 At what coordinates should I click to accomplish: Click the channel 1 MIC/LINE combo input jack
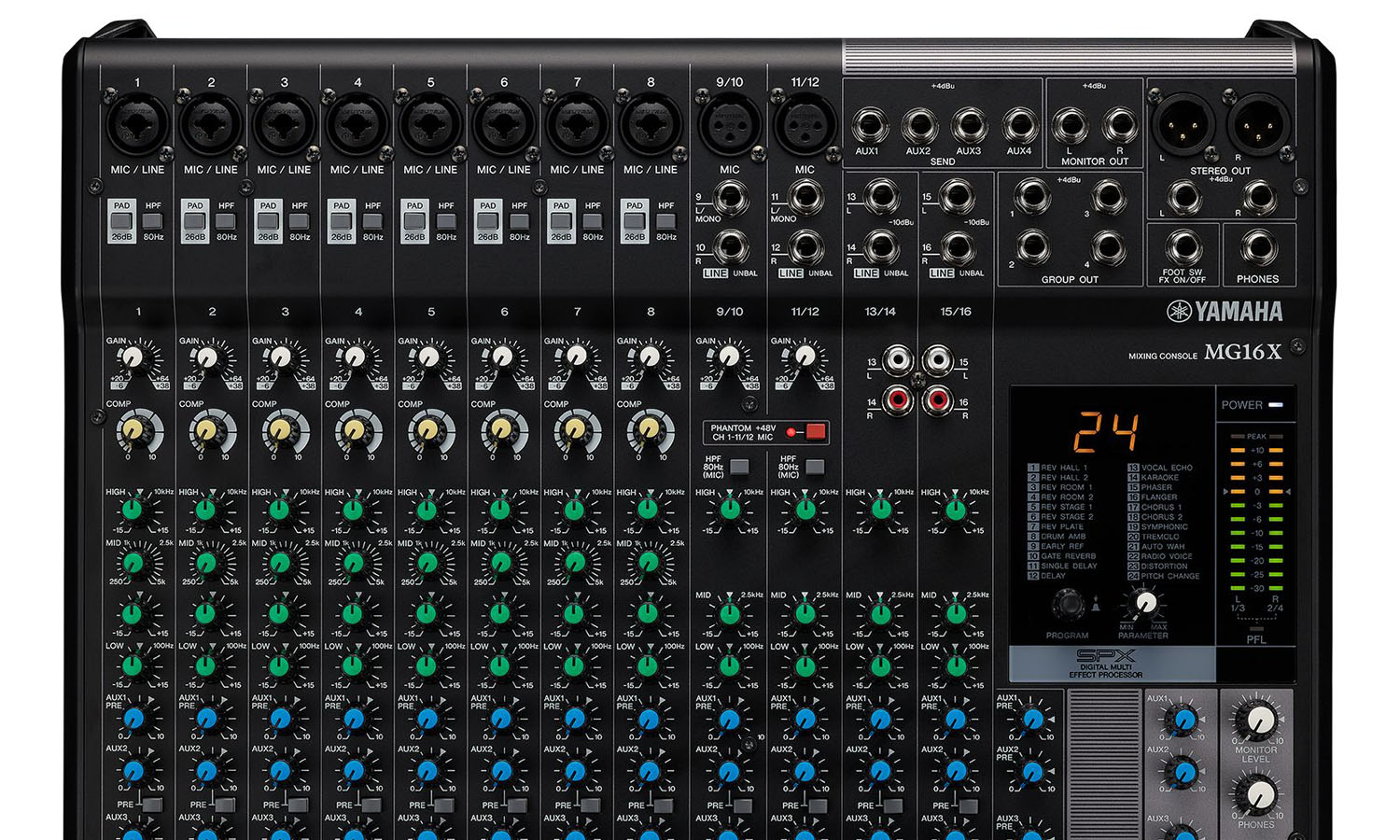pos(138,126)
